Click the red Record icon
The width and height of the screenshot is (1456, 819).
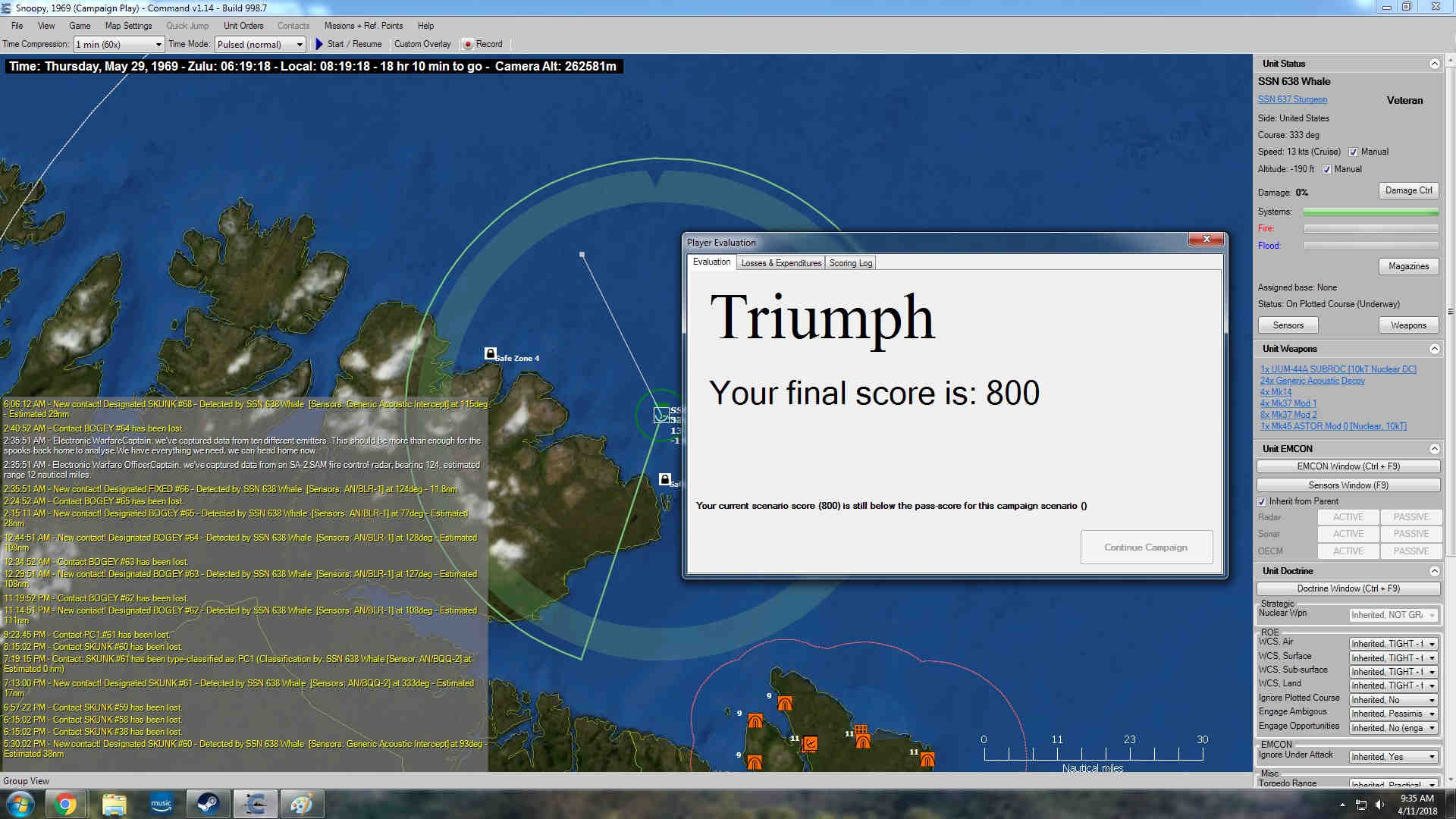click(468, 44)
